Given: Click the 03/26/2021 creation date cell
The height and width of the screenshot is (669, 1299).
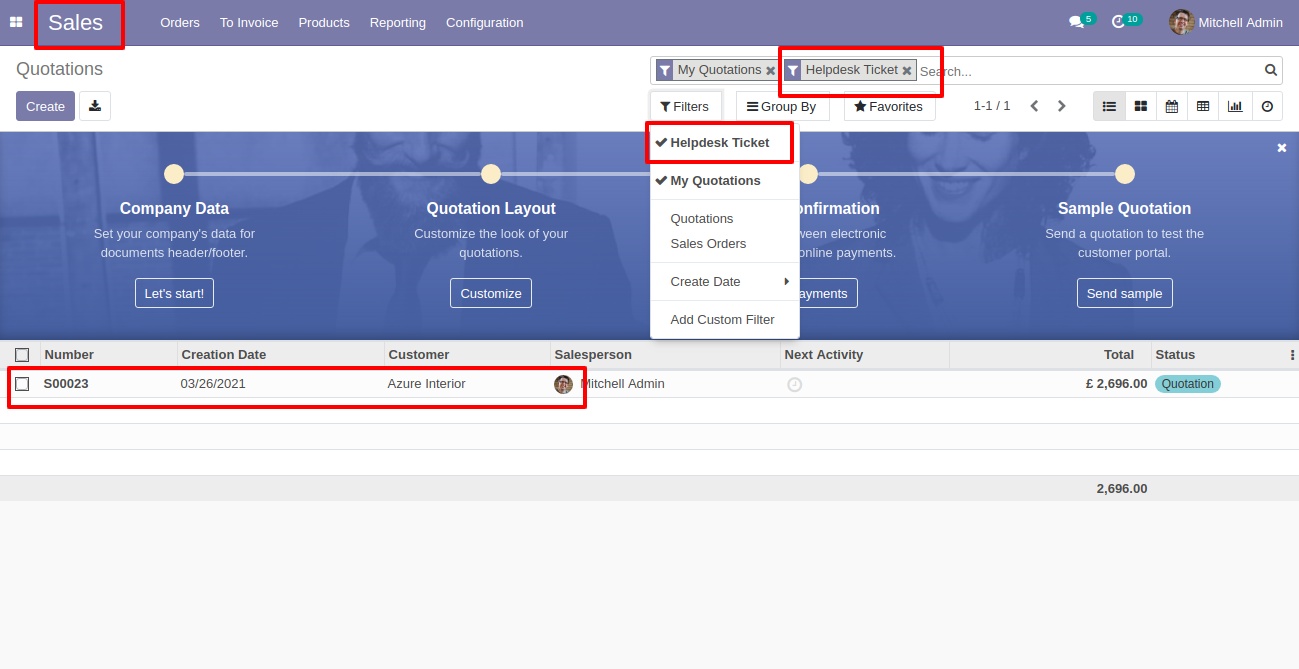Looking at the screenshot, I should pos(213,384).
